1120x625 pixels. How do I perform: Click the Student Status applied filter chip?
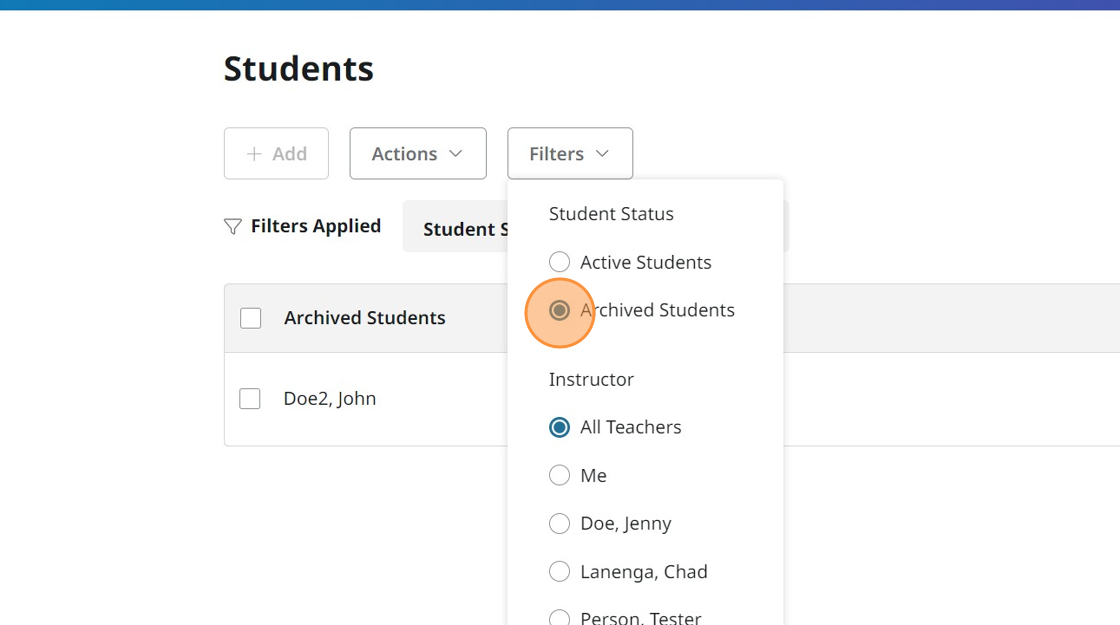tap(458, 229)
